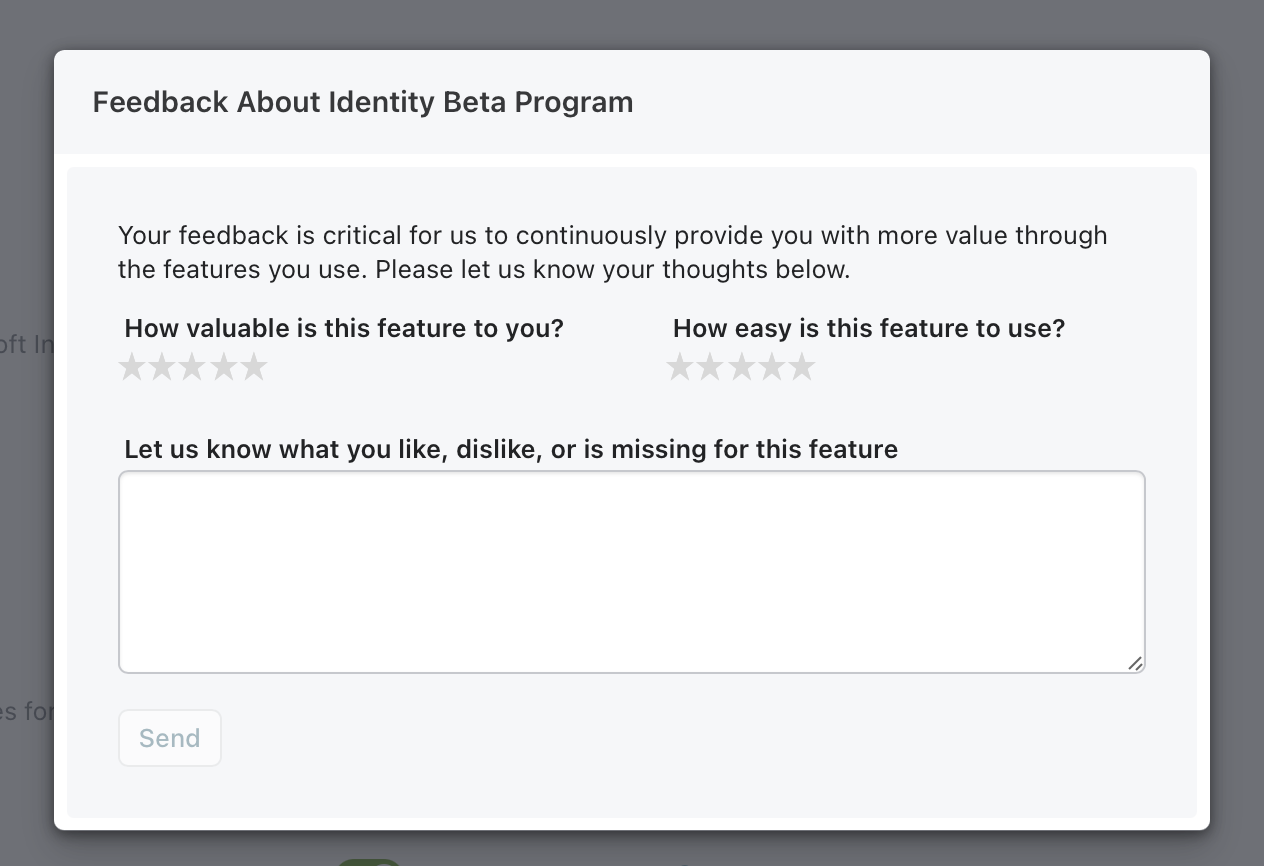Give ease of use two stars

(710, 367)
